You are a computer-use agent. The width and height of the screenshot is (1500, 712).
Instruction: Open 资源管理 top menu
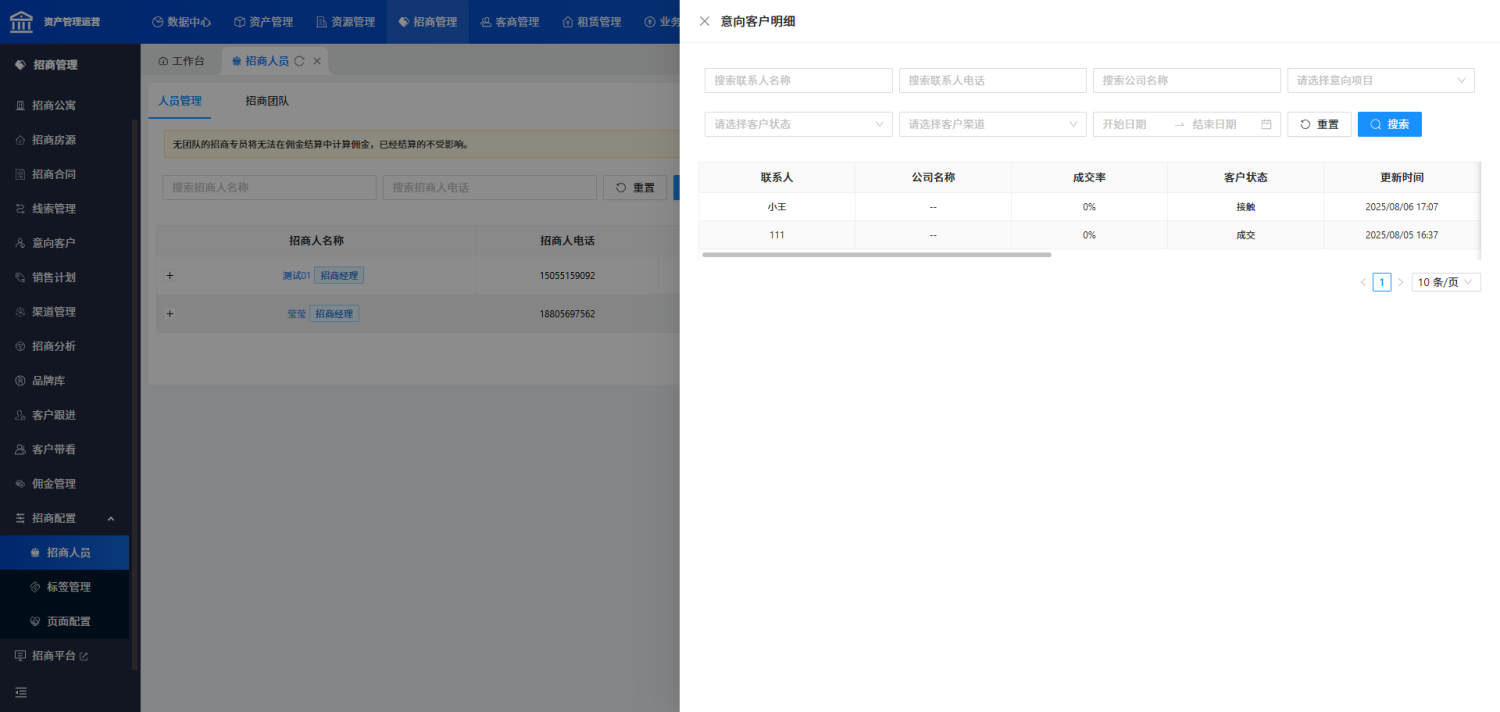(x=345, y=22)
